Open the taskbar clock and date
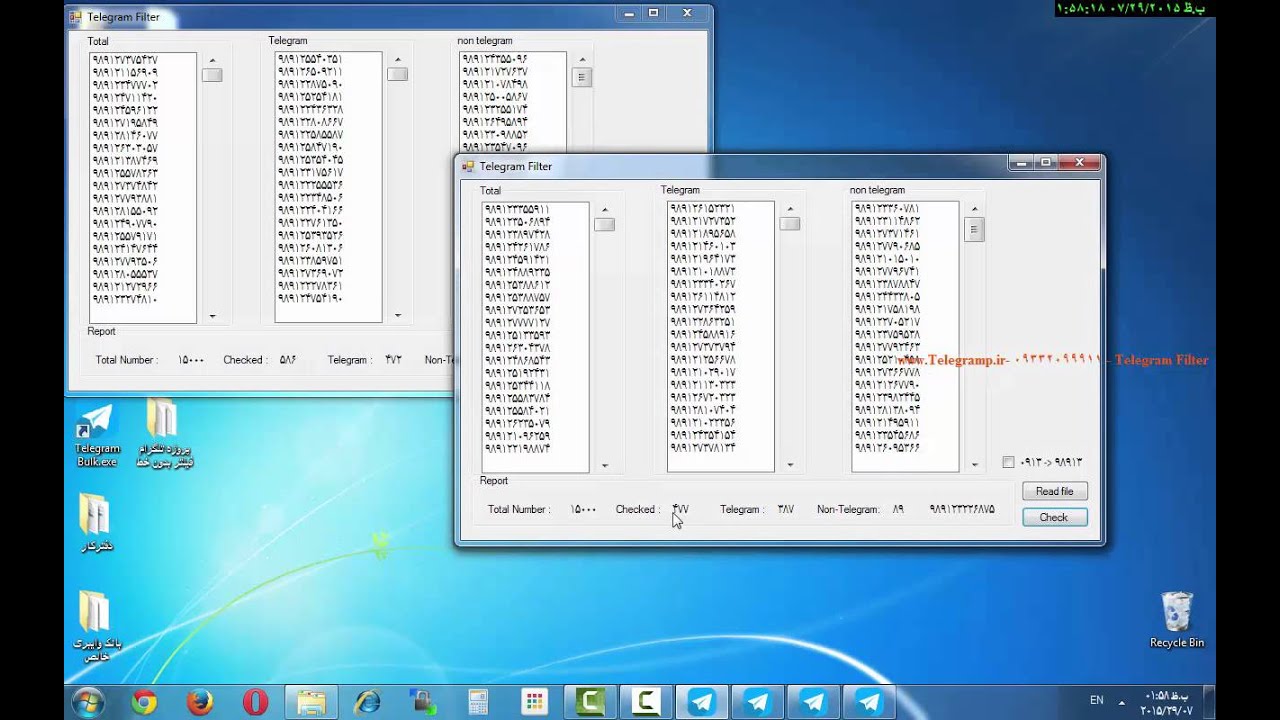 point(1167,702)
